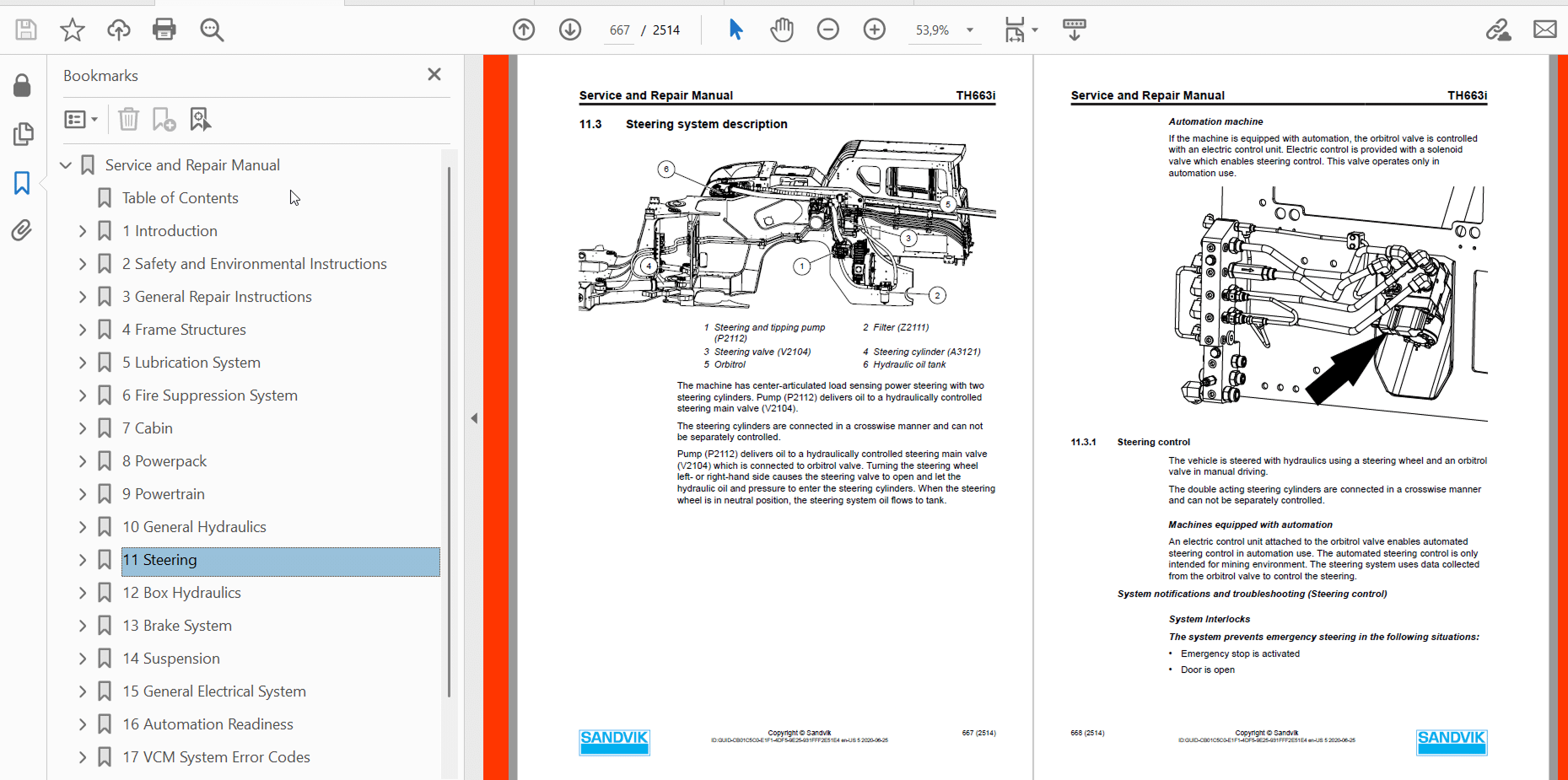Activate the hand pan tool

point(782,30)
